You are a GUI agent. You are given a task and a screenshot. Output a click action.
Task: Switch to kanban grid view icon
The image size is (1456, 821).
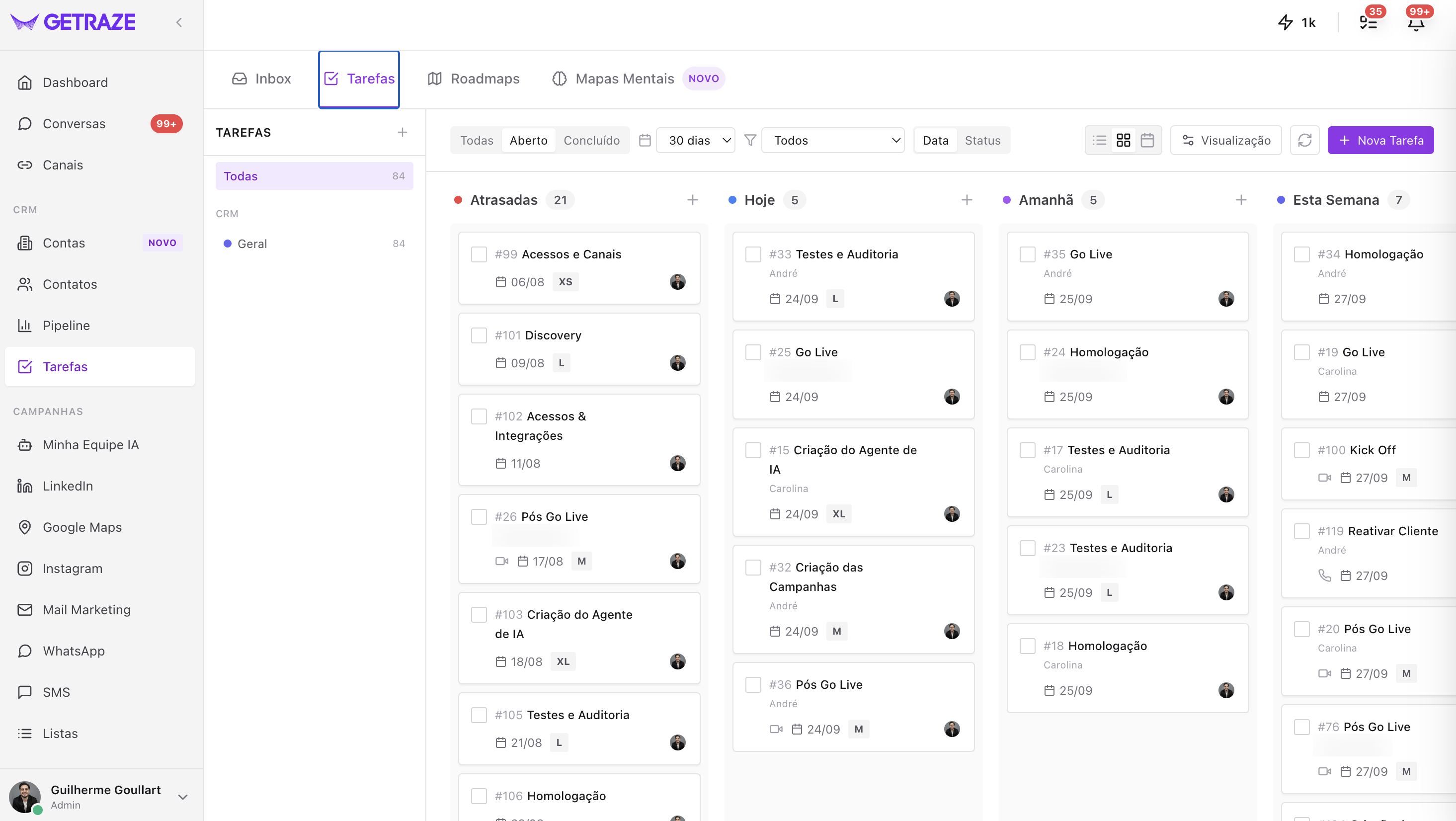[1123, 140]
